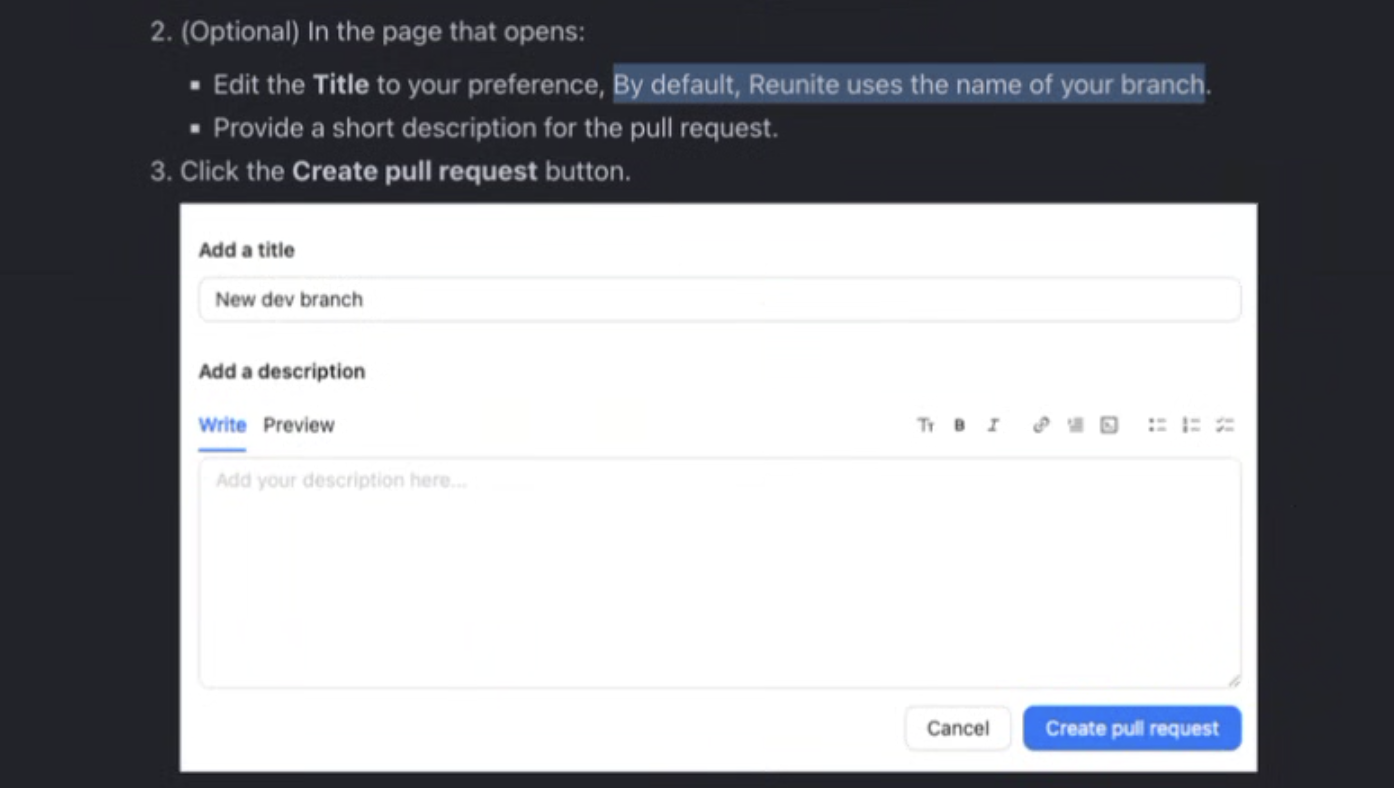Click the highlighted "By default, Reunite" sentence
This screenshot has height=788, width=1394.
pyautogui.click(x=908, y=84)
